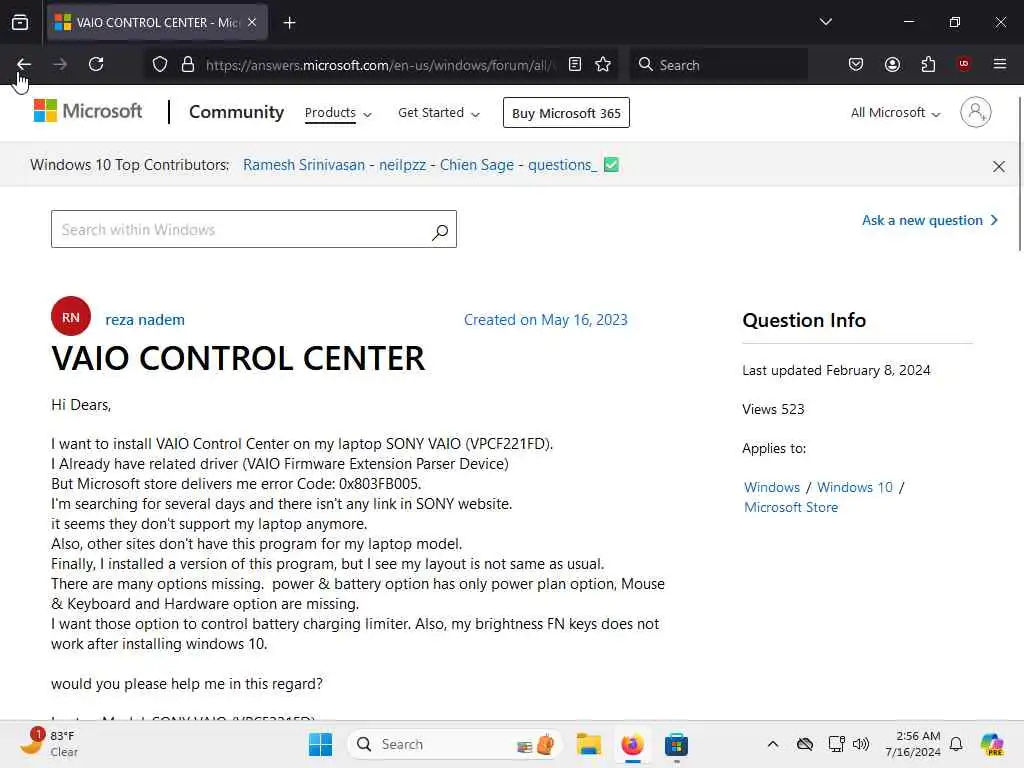This screenshot has height=768, width=1024.
Task: Click the Microsoft logo
Action: point(88,111)
